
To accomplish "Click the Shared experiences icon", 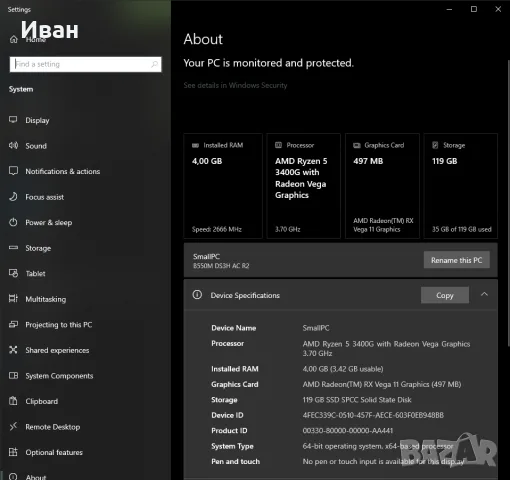I will click(13, 350).
